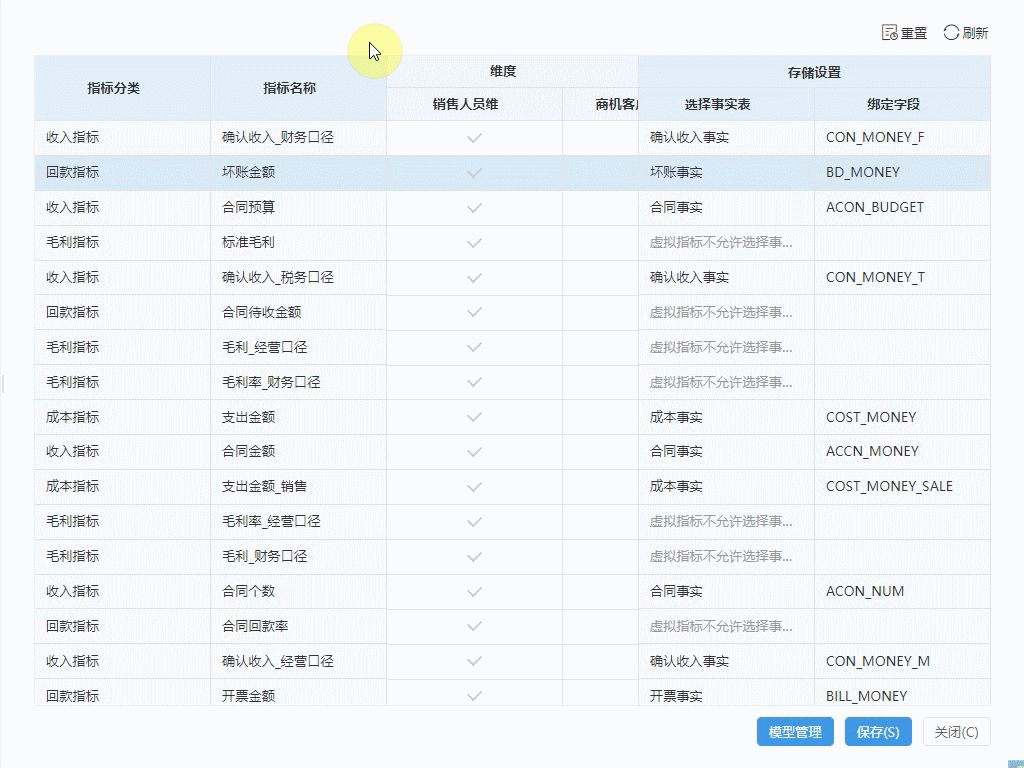Image resolution: width=1024 pixels, height=768 pixels.
Task: Click the 重置 reset icon
Action: point(889,33)
